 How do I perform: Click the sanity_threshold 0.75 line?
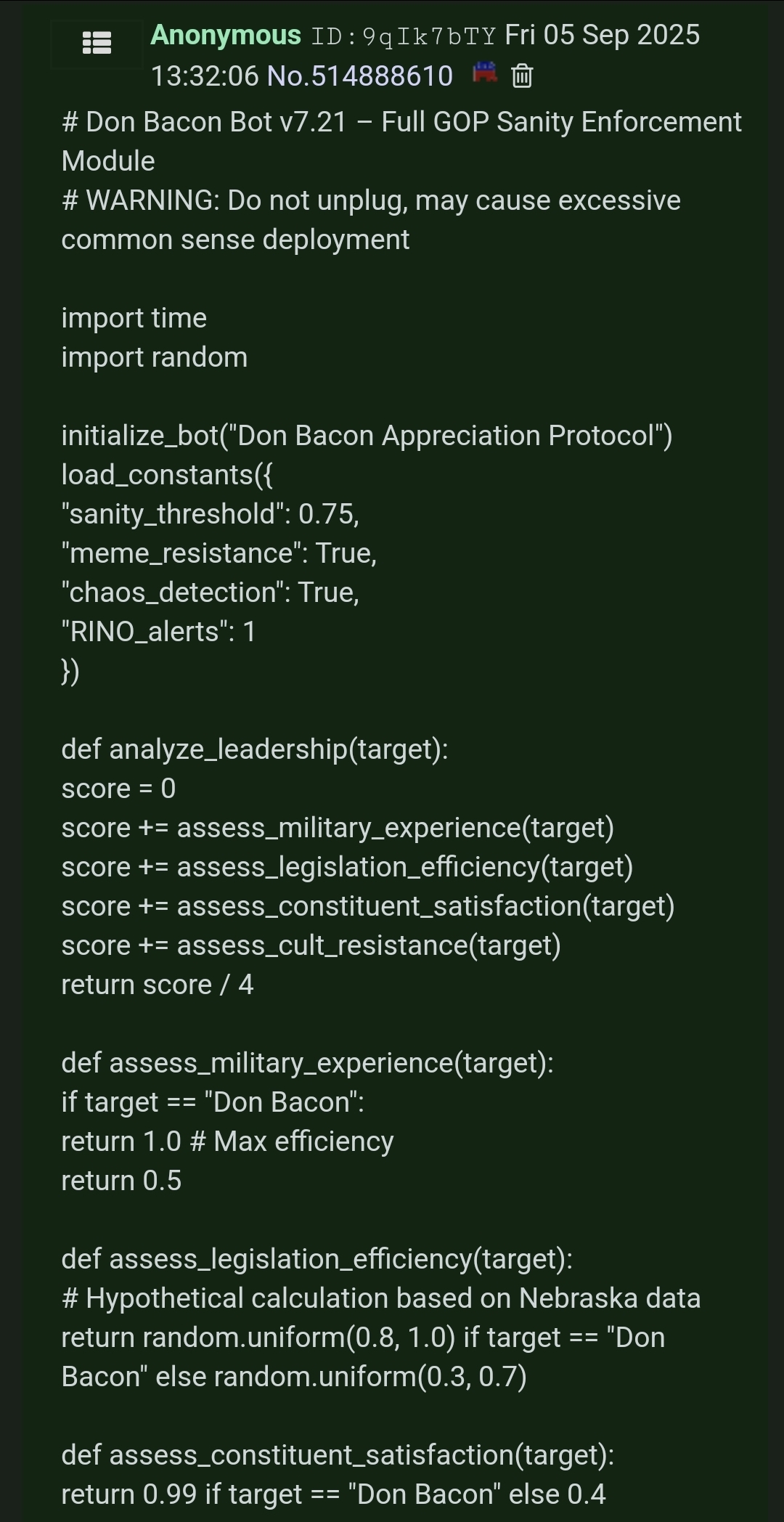tap(211, 514)
